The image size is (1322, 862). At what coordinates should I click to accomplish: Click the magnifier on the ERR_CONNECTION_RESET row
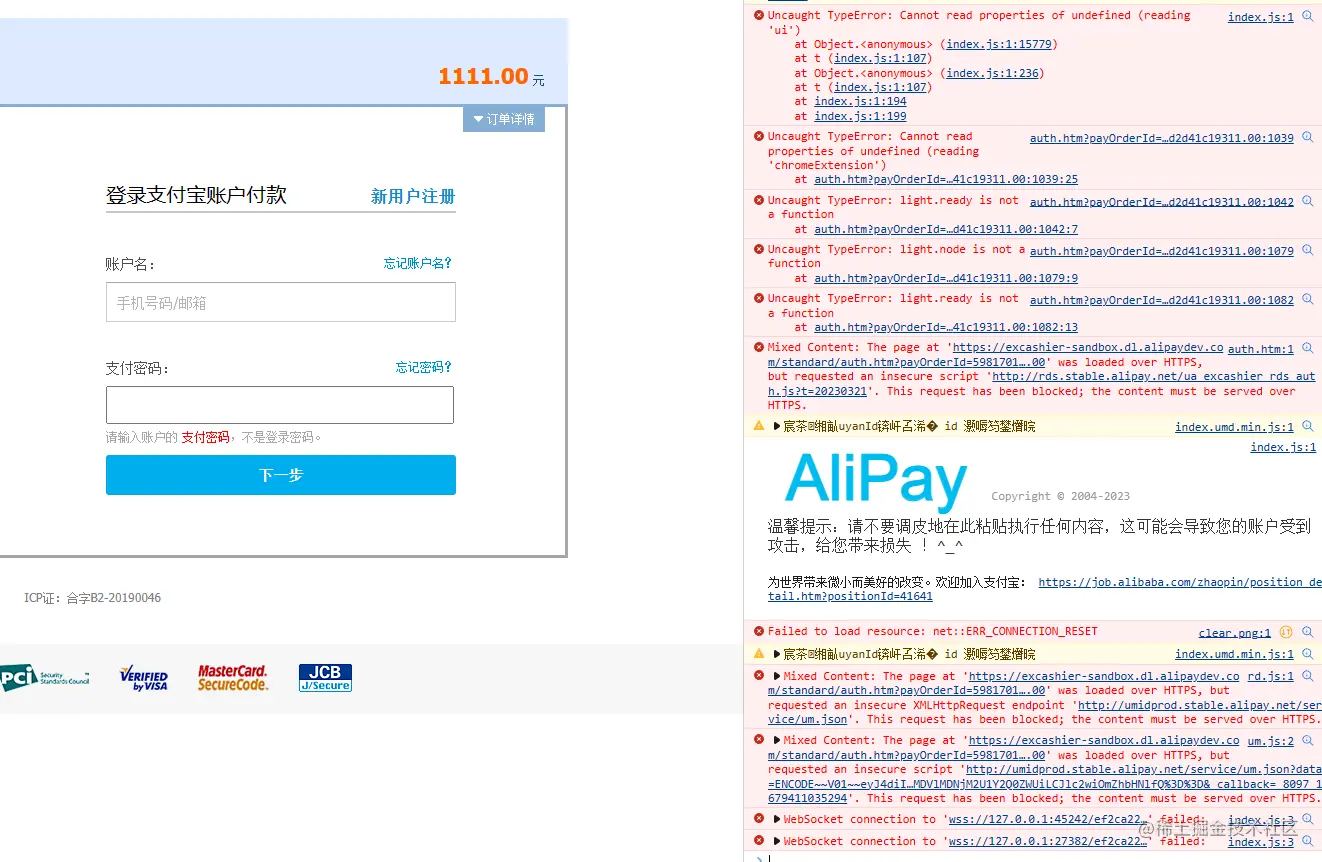1307,632
